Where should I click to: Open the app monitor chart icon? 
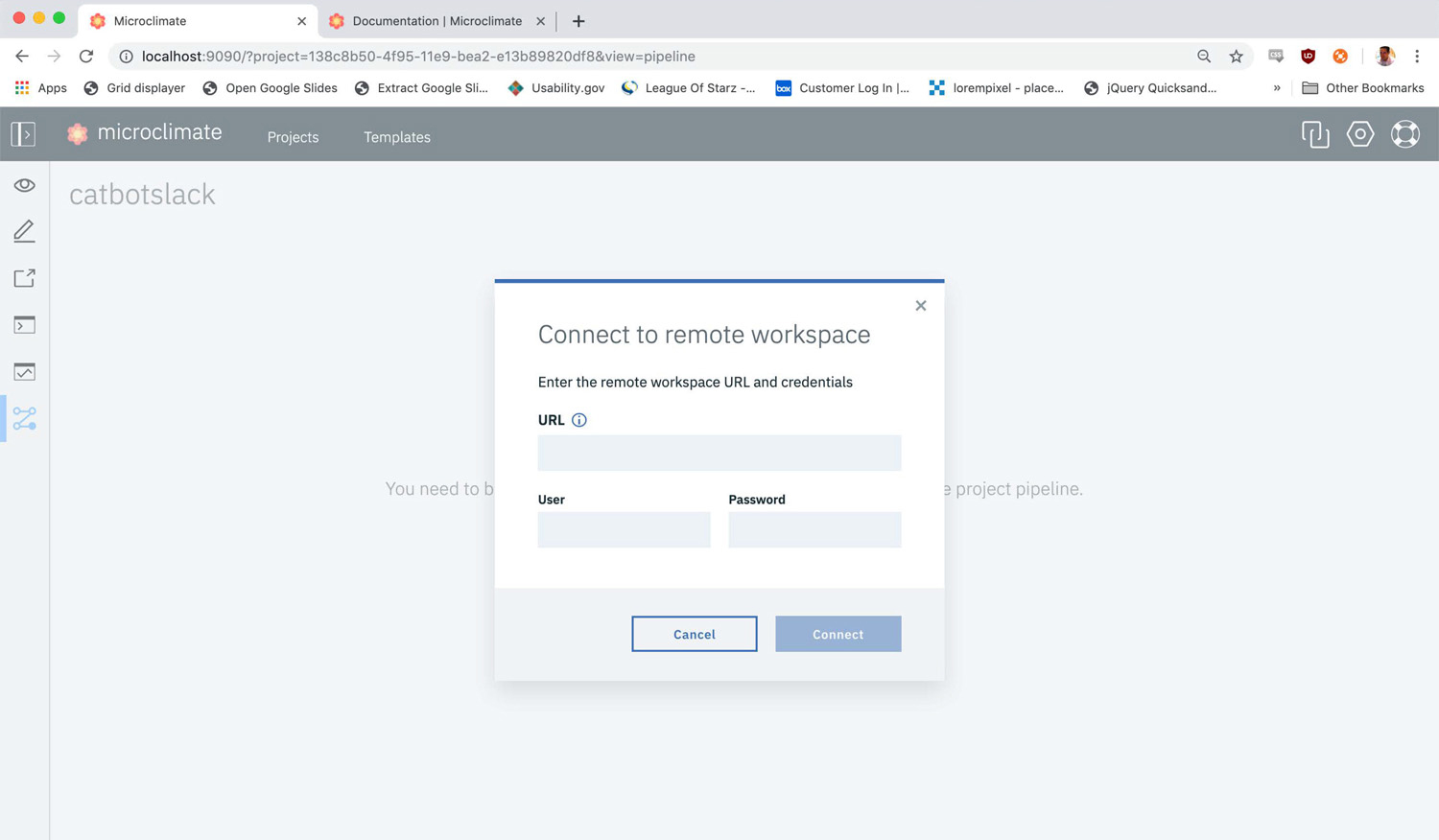pyautogui.click(x=24, y=371)
